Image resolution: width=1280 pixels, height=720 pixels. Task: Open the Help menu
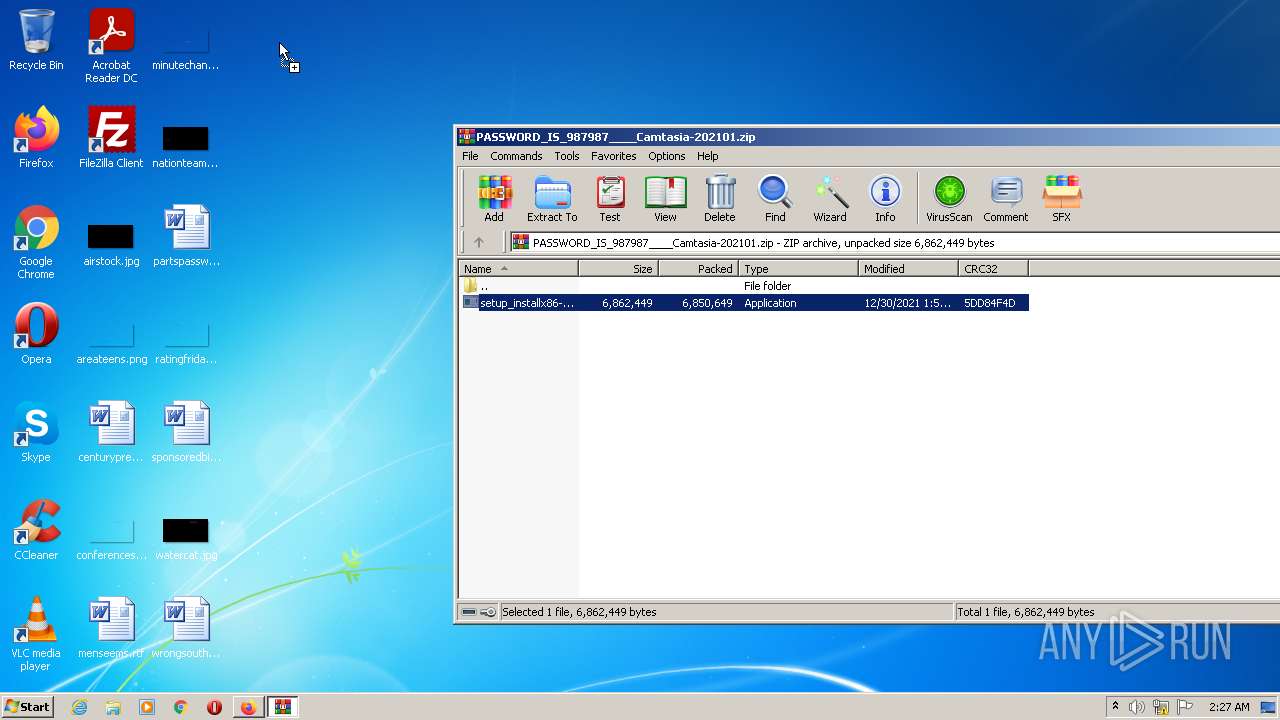coord(708,156)
